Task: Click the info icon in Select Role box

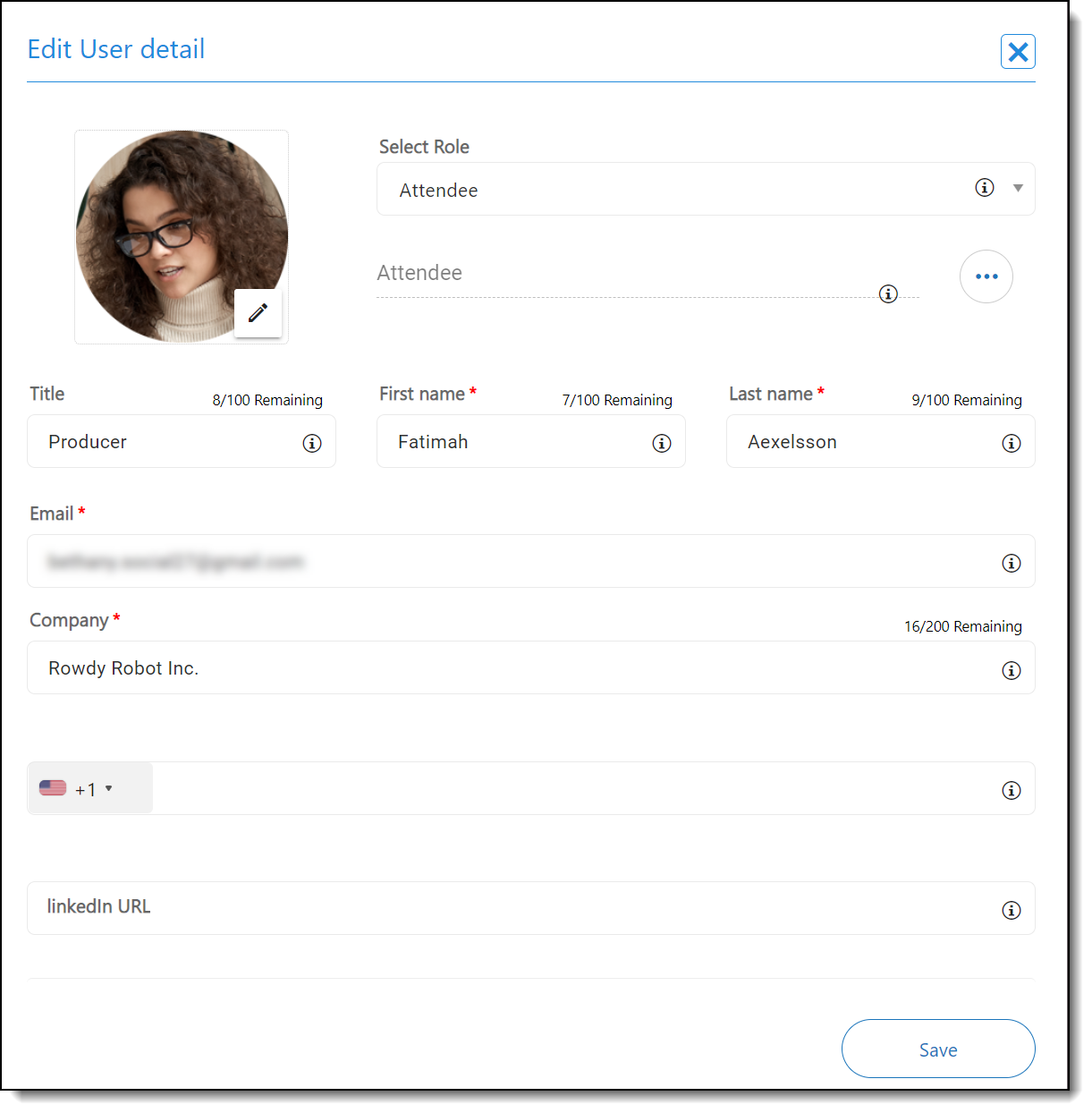Action: point(985,188)
